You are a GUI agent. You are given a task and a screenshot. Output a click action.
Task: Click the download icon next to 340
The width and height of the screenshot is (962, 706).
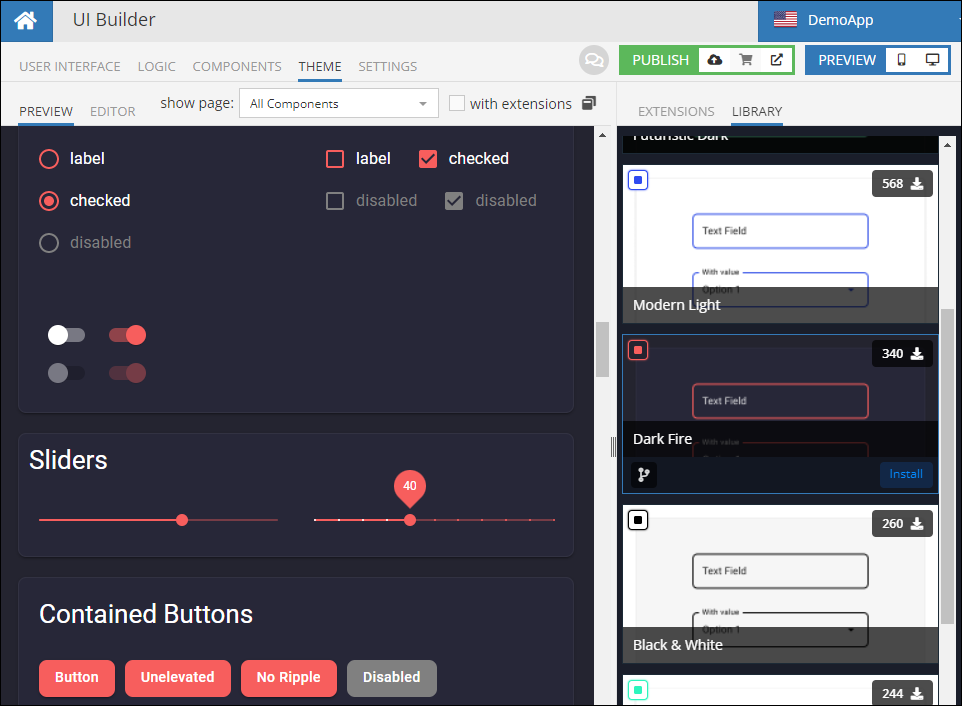(x=917, y=353)
